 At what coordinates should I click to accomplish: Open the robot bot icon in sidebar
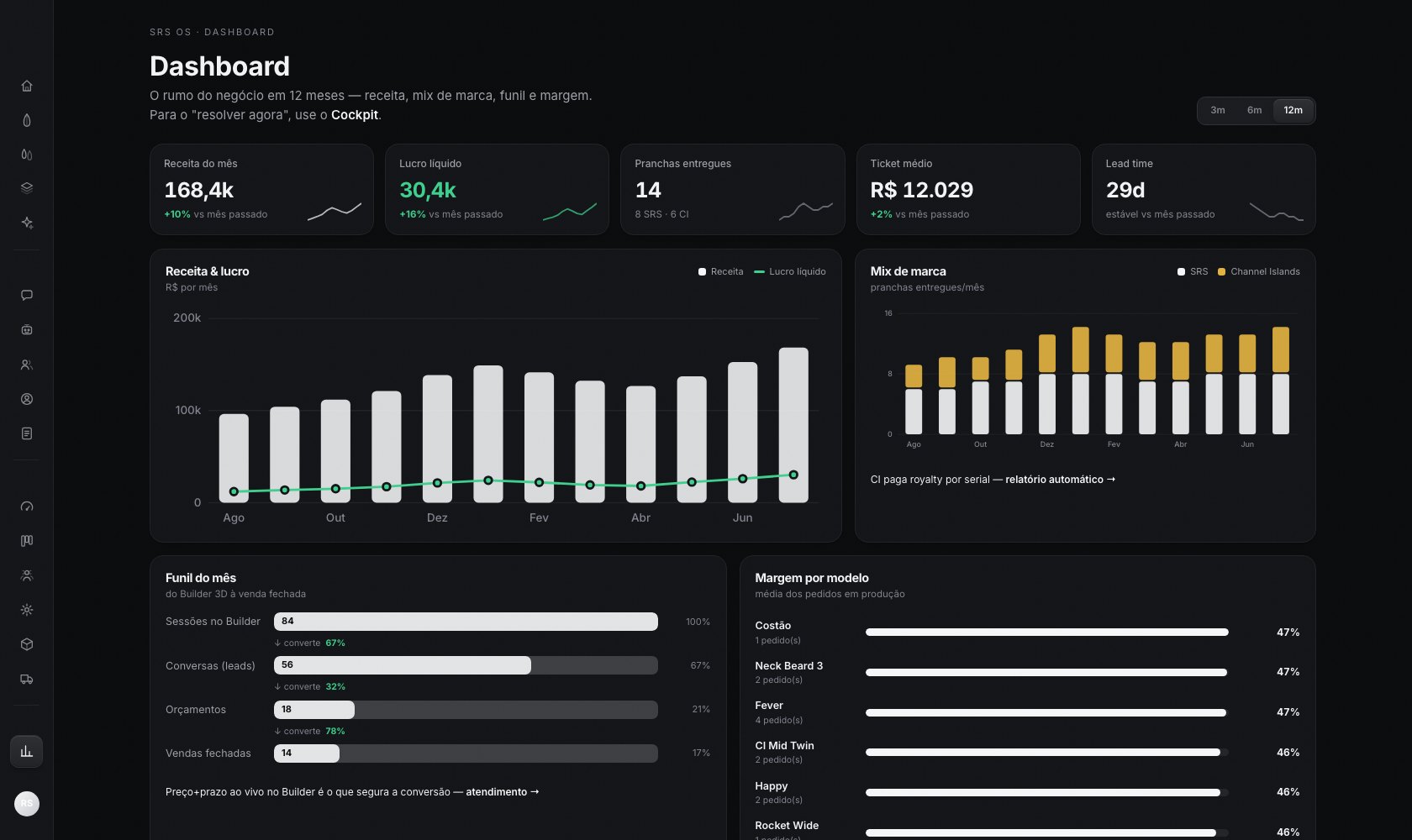[27, 330]
